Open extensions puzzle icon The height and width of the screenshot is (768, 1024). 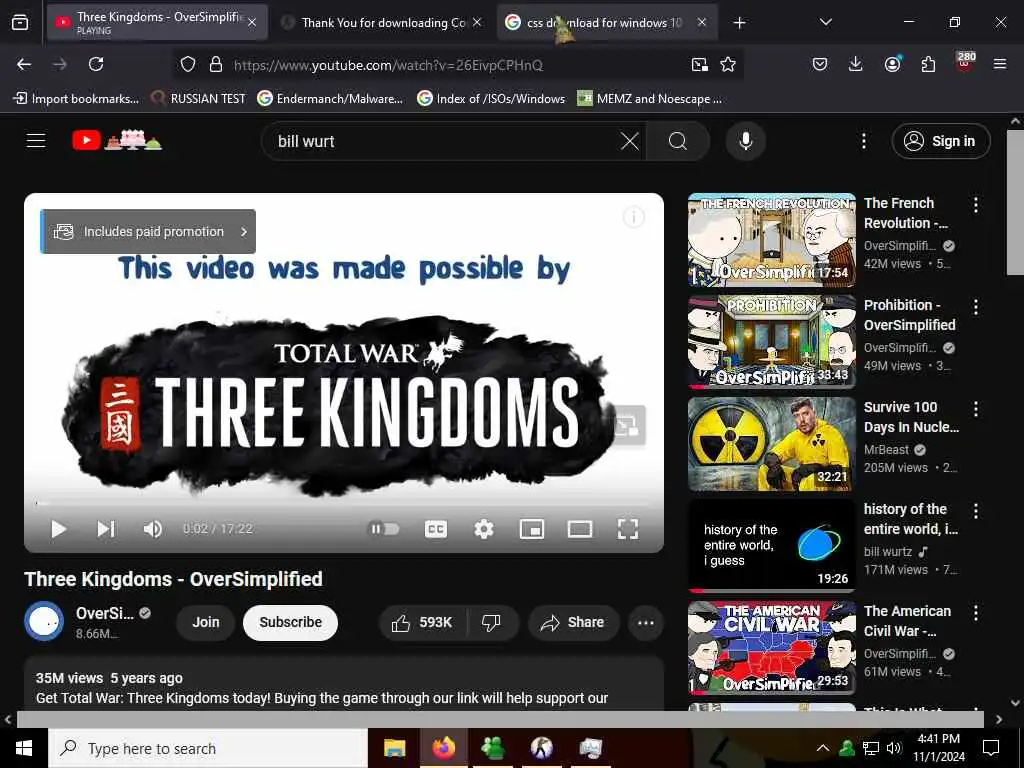(928, 64)
